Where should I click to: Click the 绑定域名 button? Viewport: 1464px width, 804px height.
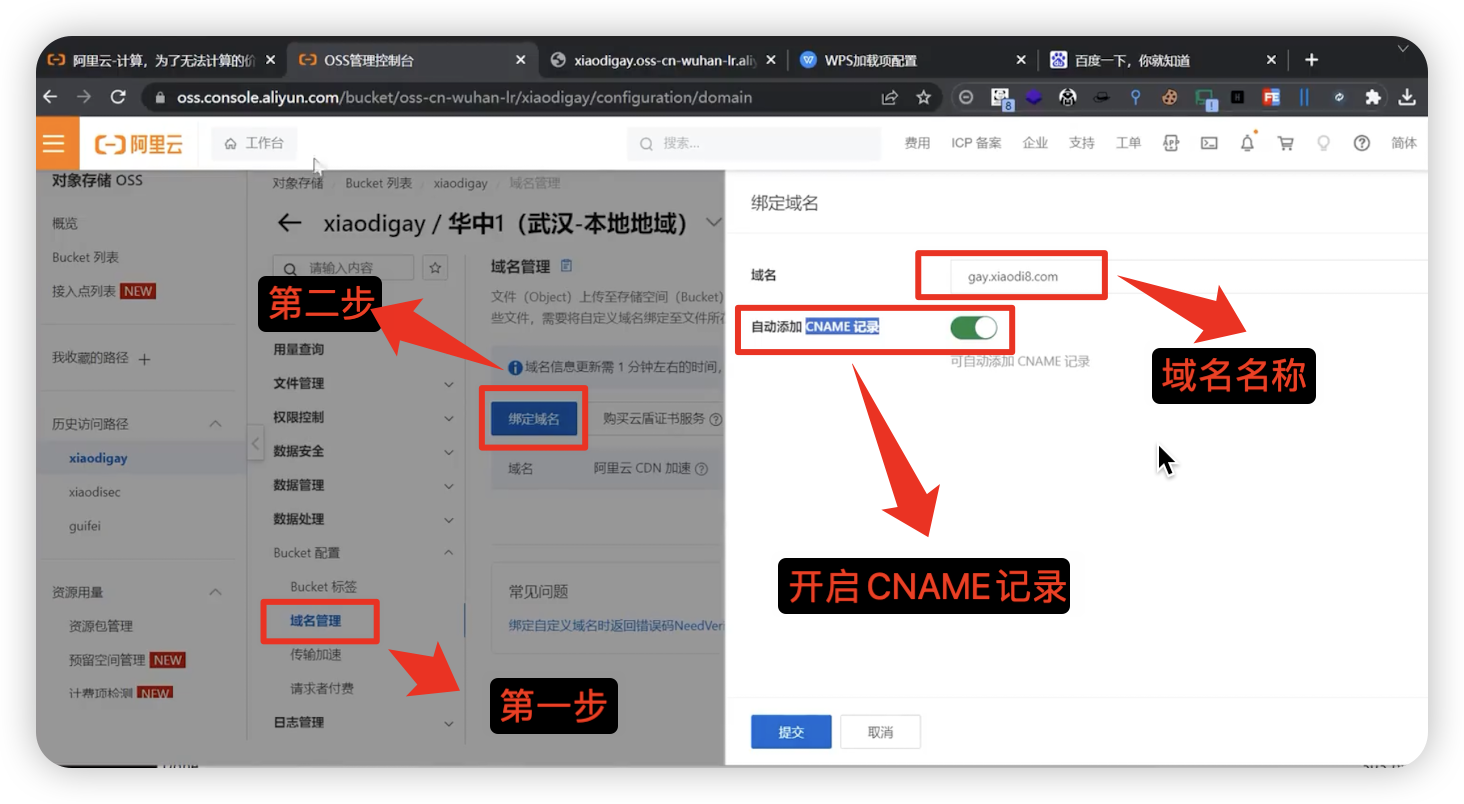[x=534, y=419]
